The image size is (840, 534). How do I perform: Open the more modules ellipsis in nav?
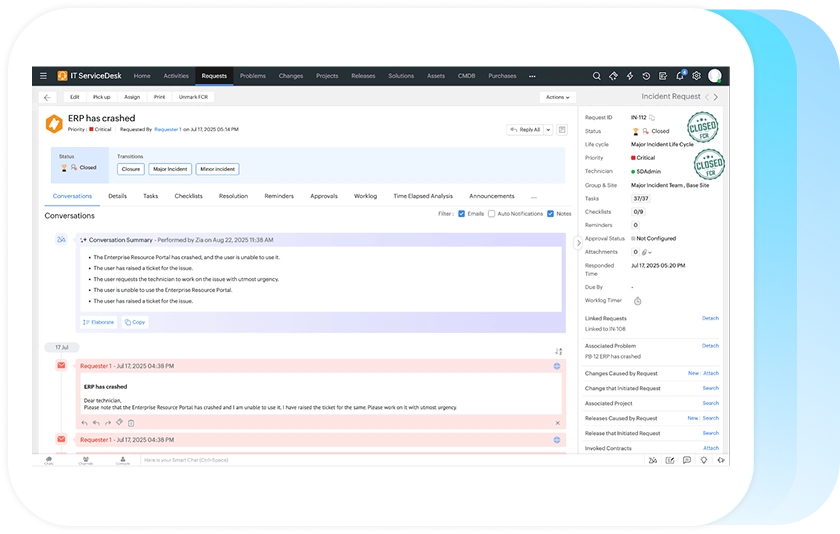point(532,76)
